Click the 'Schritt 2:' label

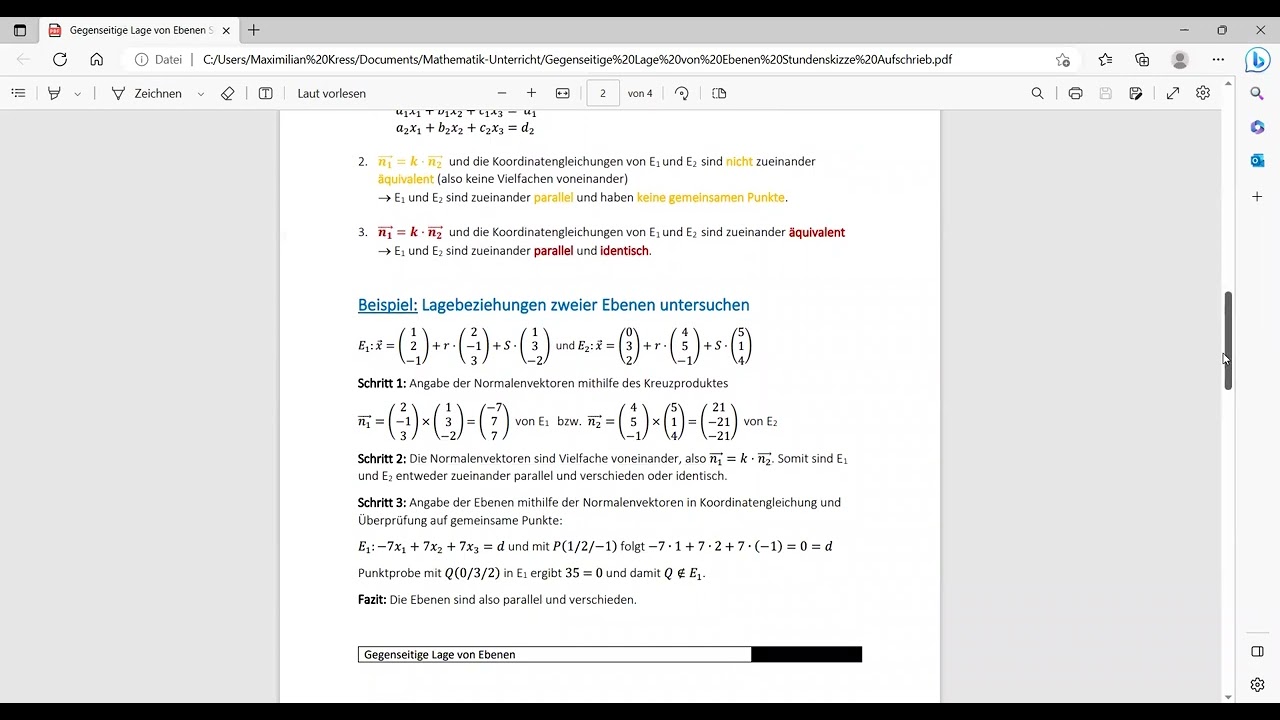click(x=382, y=459)
